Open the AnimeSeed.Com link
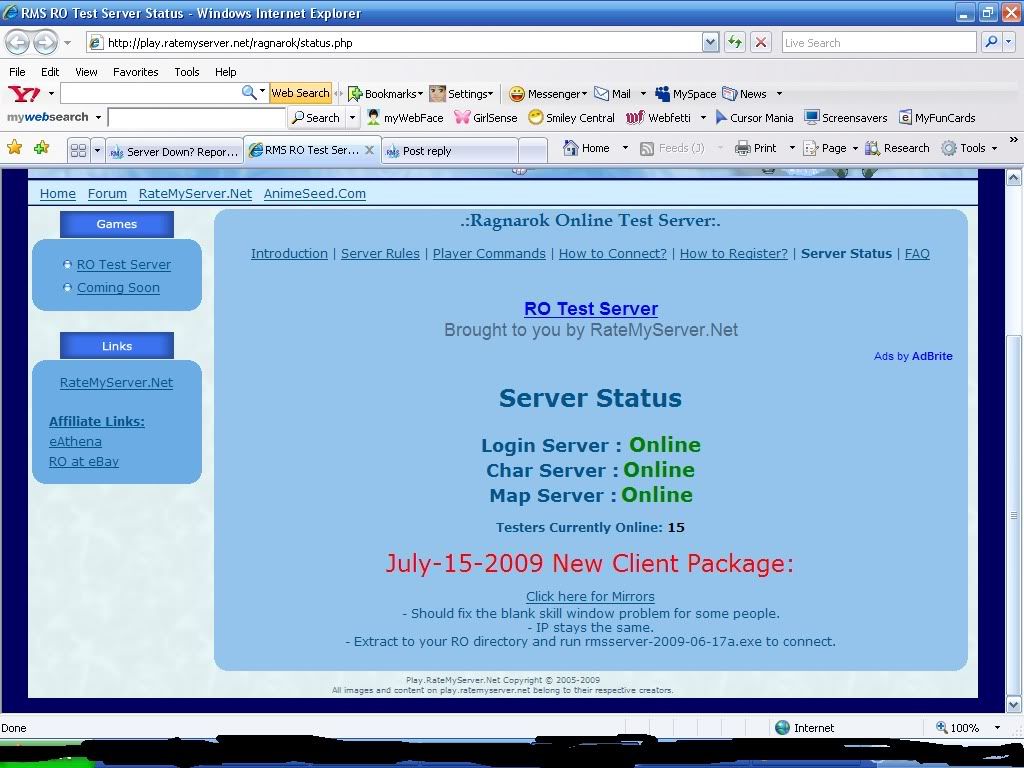Screen dimensions: 1024x768 pyautogui.click(x=315, y=194)
